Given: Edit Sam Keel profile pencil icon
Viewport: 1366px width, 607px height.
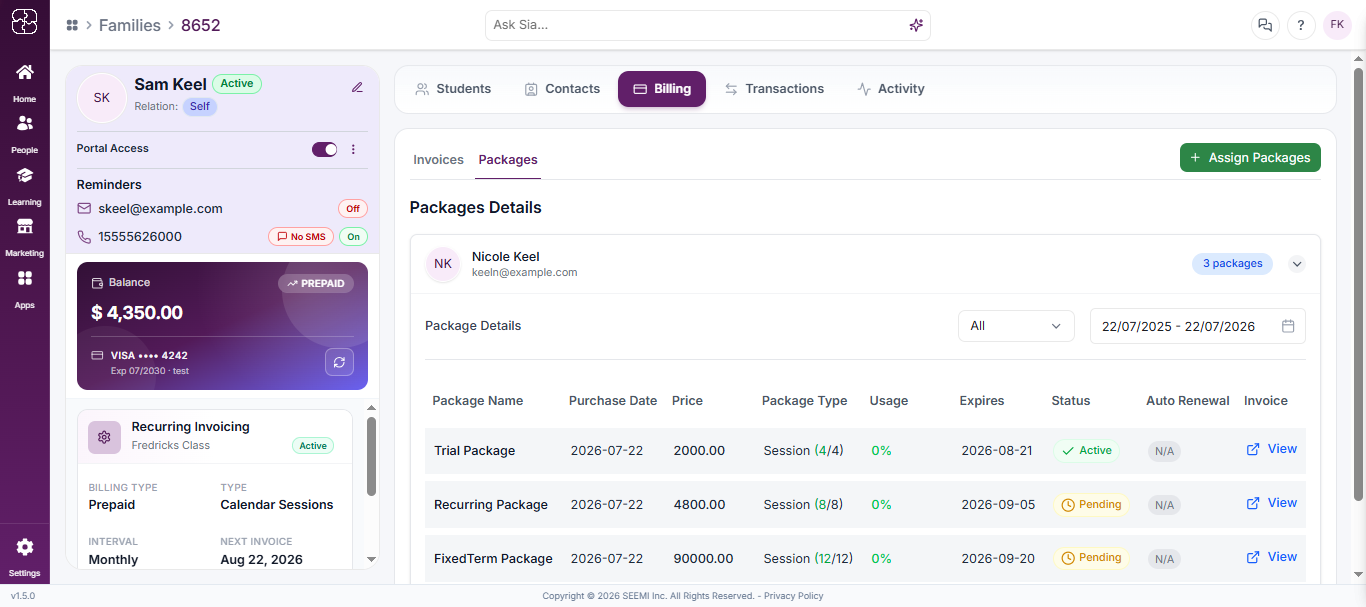Looking at the screenshot, I should [357, 87].
